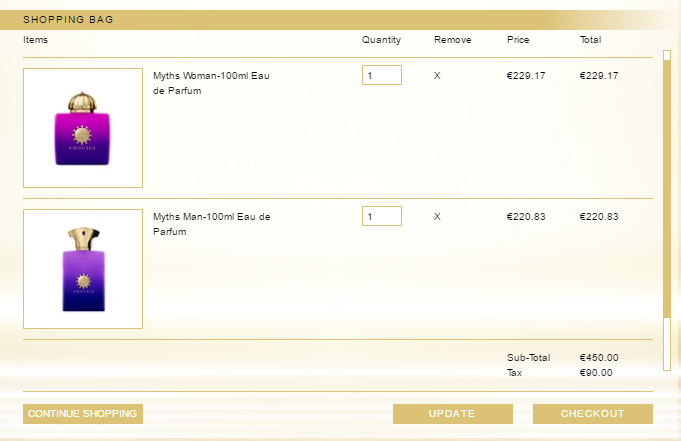681x441 pixels.
Task: Click the Sub-Total label
Action: click(x=529, y=358)
